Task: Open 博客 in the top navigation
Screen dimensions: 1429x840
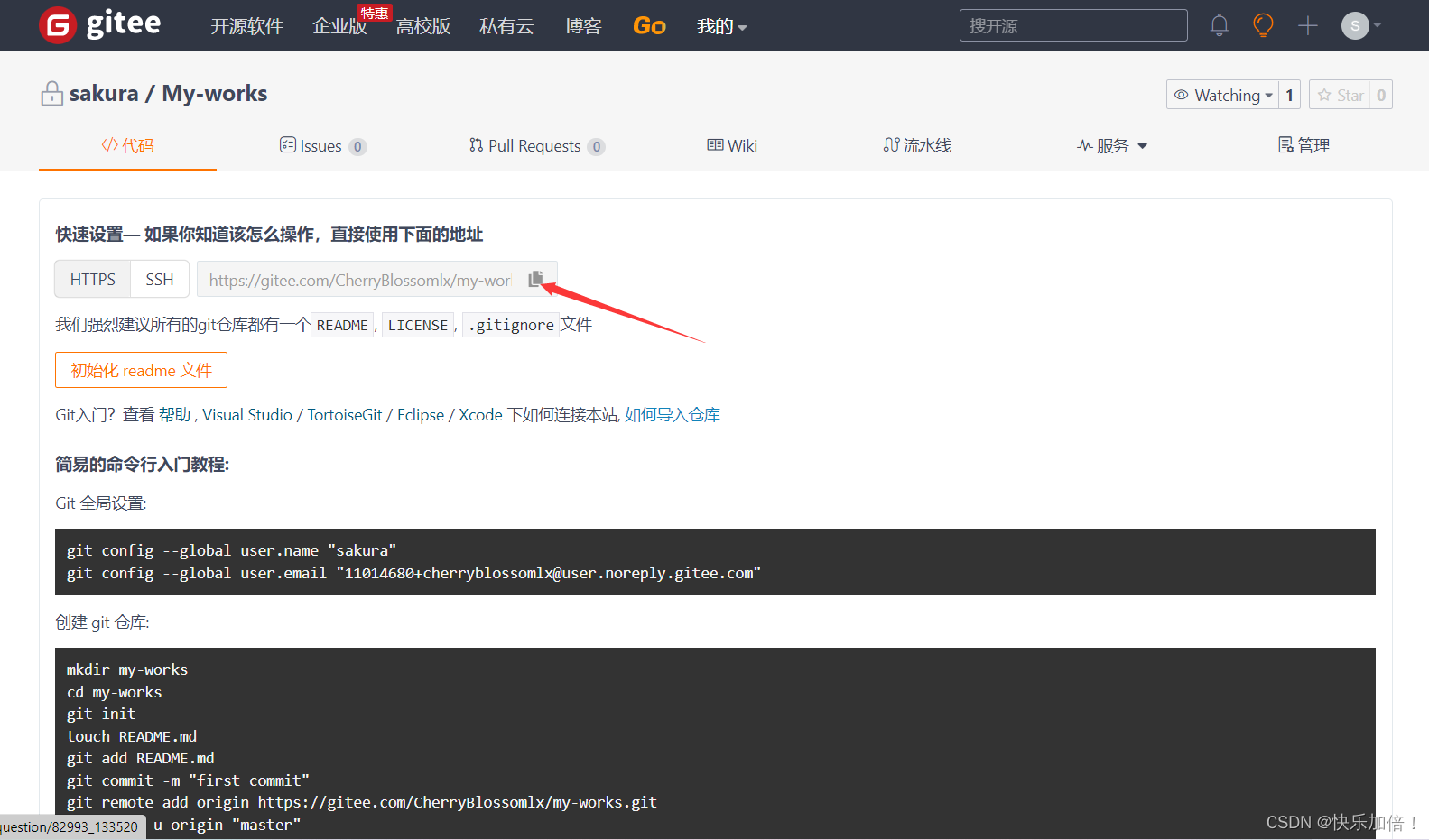Action: (583, 26)
